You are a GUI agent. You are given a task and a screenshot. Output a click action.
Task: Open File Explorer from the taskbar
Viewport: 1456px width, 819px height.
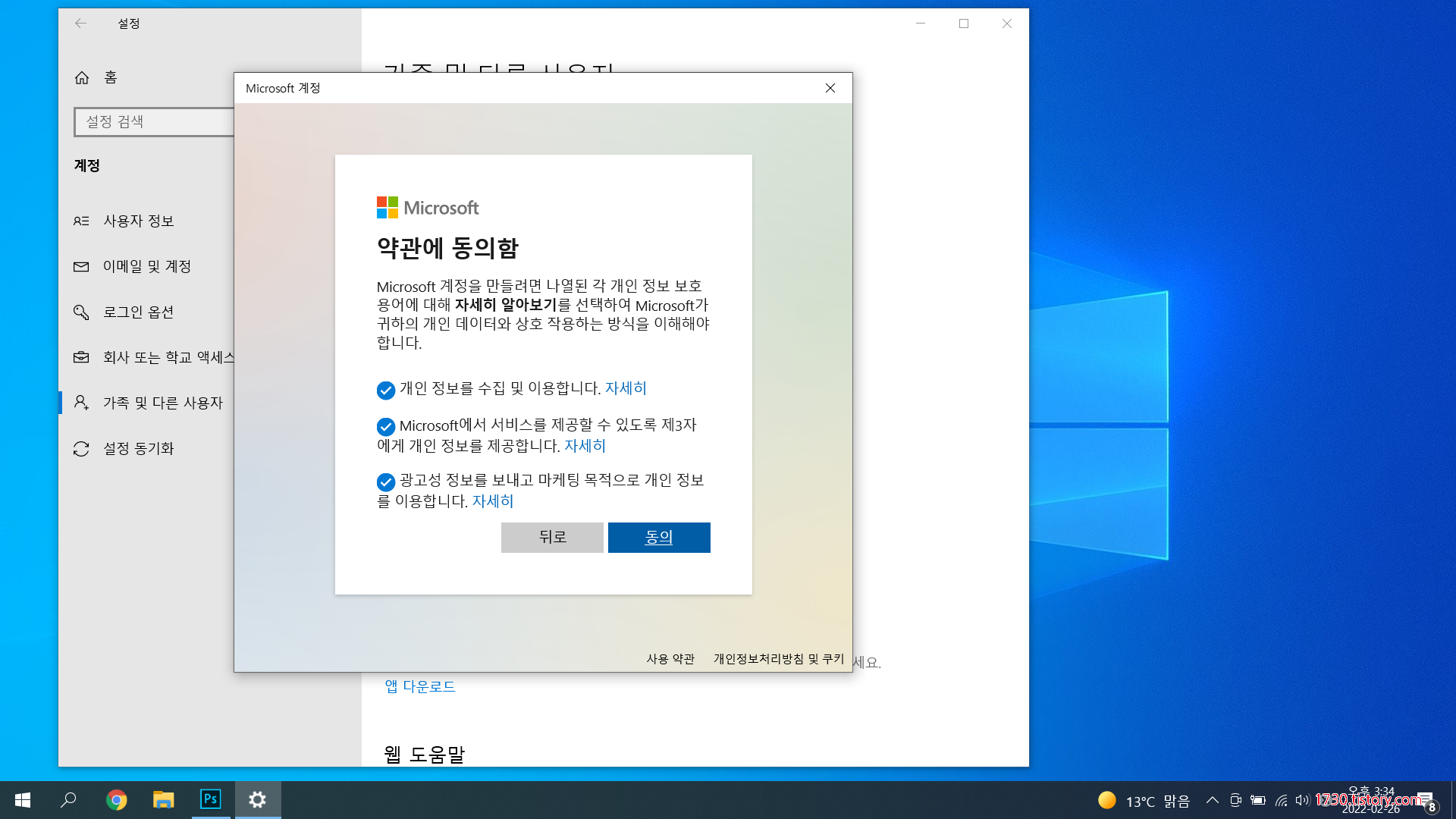[163, 799]
